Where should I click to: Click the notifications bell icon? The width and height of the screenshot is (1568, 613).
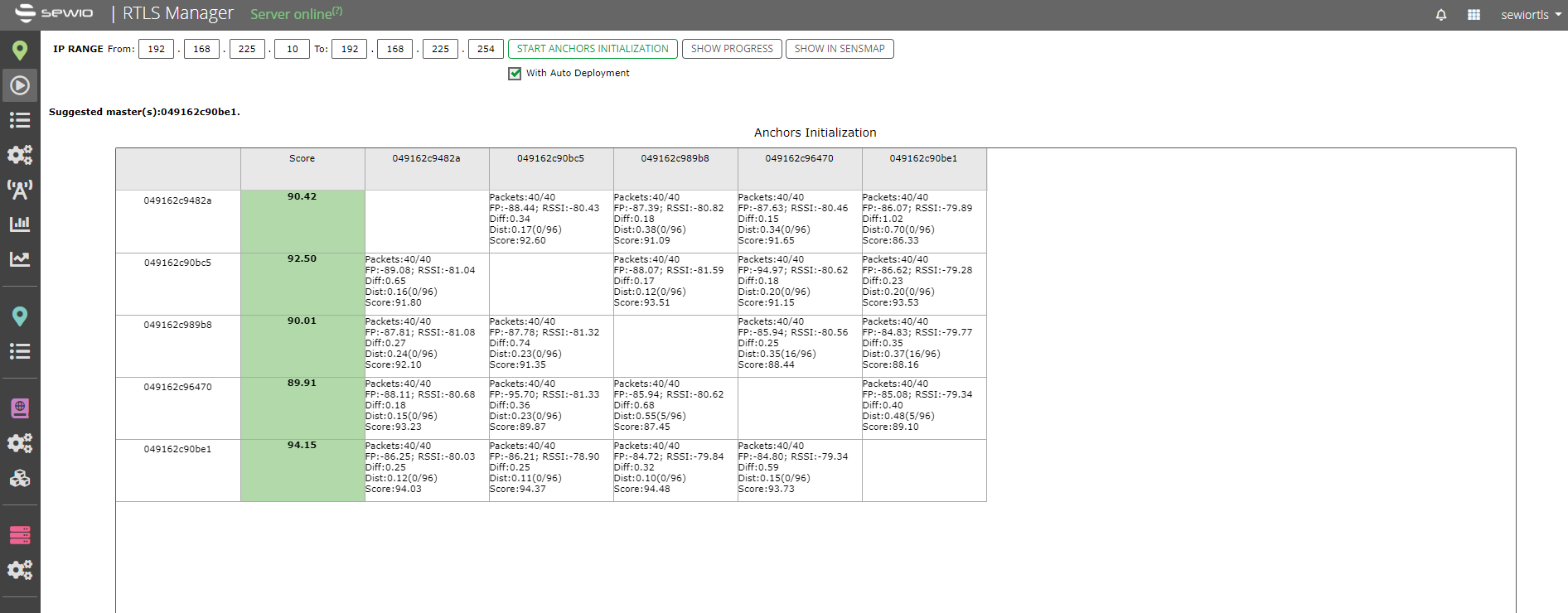pyautogui.click(x=1441, y=15)
